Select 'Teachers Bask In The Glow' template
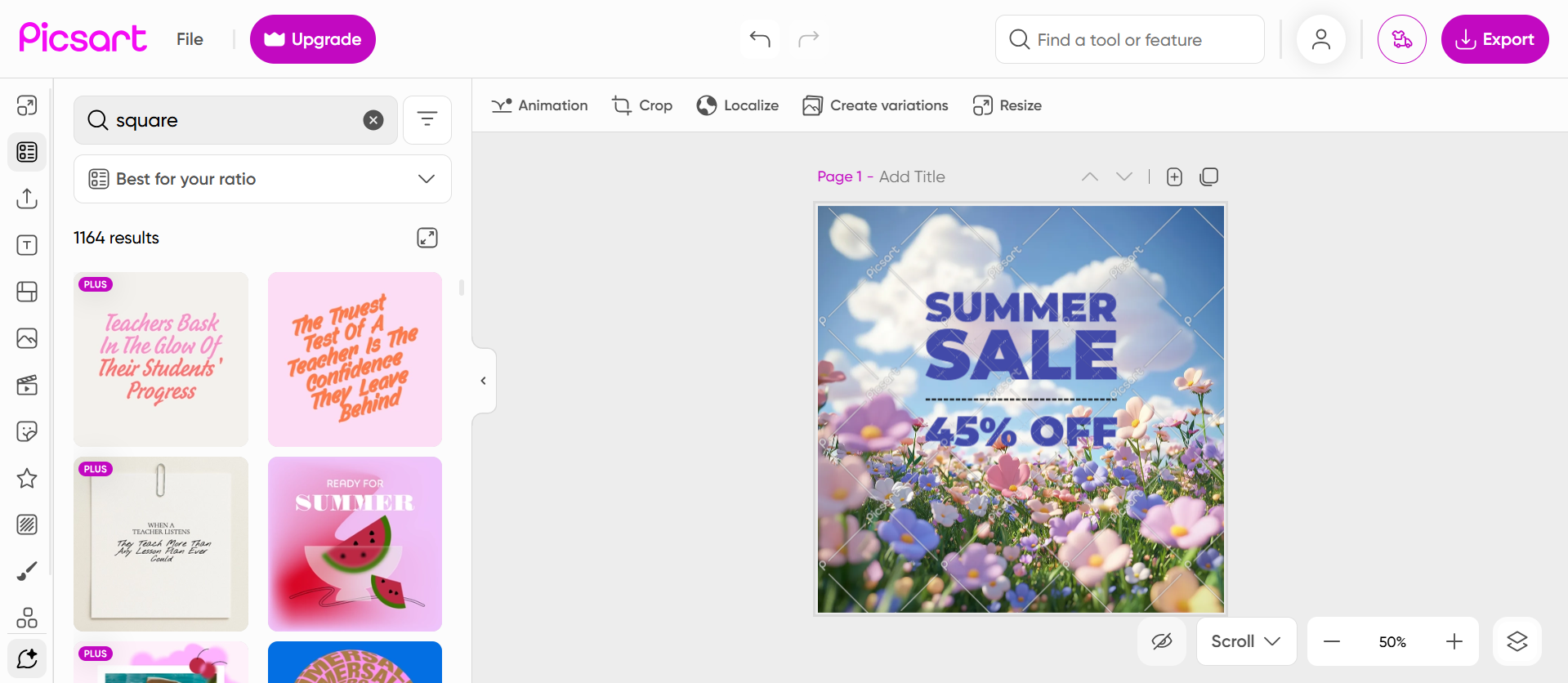Screen dimensions: 1568x683 (x=161, y=359)
